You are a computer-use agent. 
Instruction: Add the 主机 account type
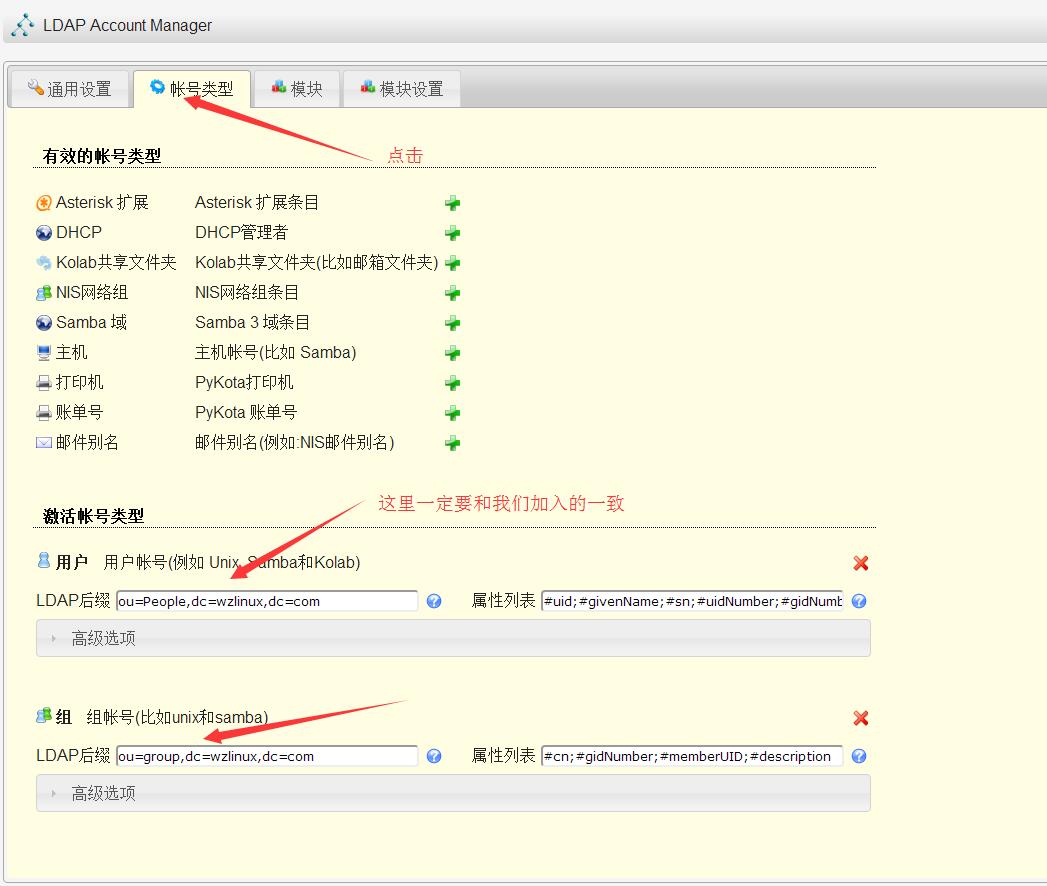click(453, 353)
